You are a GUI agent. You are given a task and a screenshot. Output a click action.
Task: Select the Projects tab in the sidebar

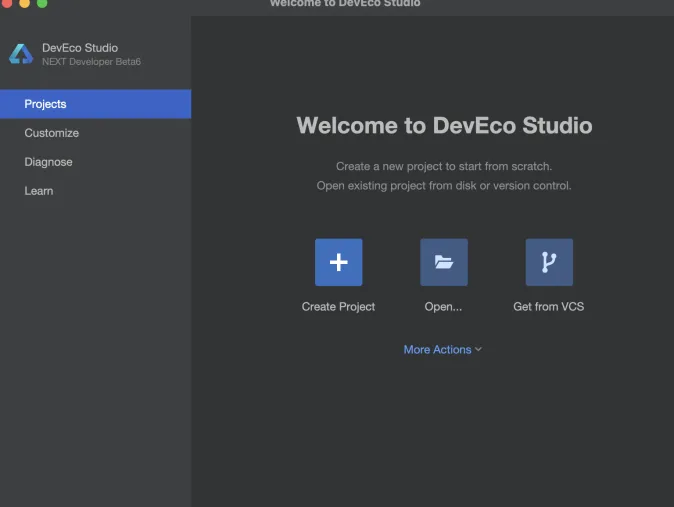tap(46, 104)
